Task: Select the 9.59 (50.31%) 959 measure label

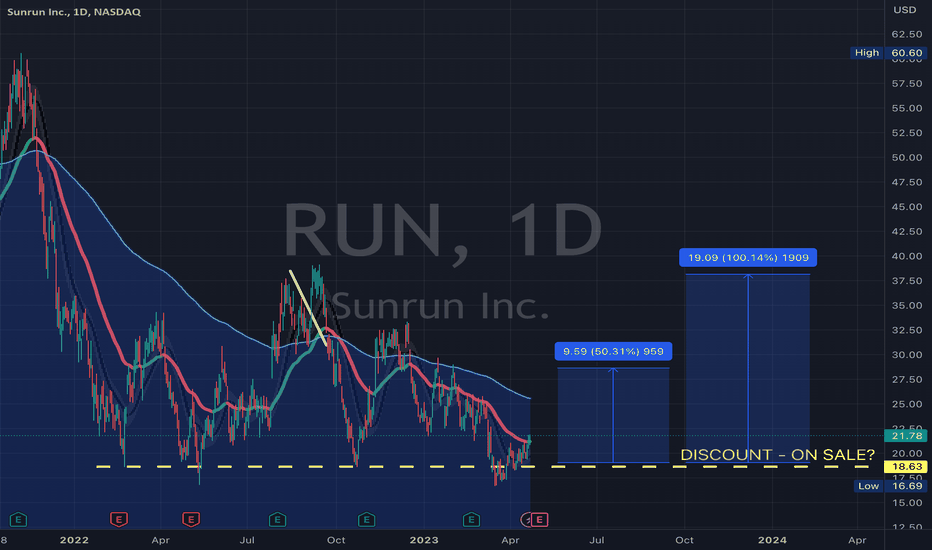Action: [x=613, y=351]
